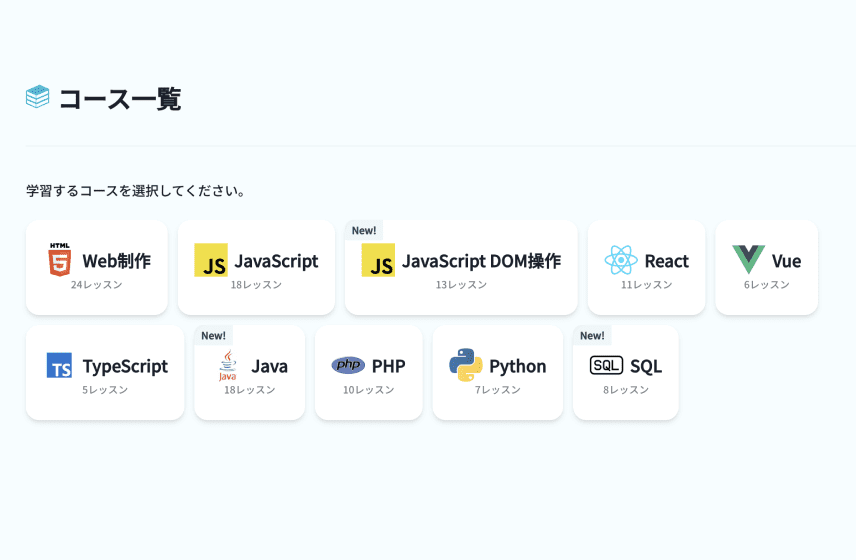The image size is (856, 560).
Task: Click the Python snake logo
Action: pos(466,365)
